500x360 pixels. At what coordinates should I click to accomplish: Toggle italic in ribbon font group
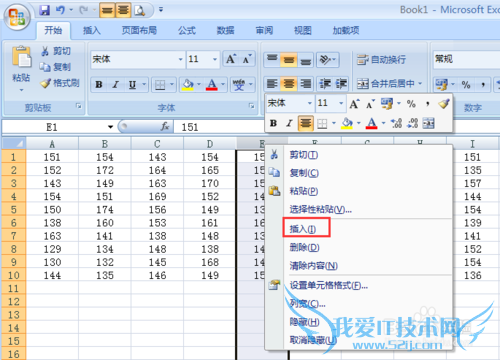[x=115, y=85]
